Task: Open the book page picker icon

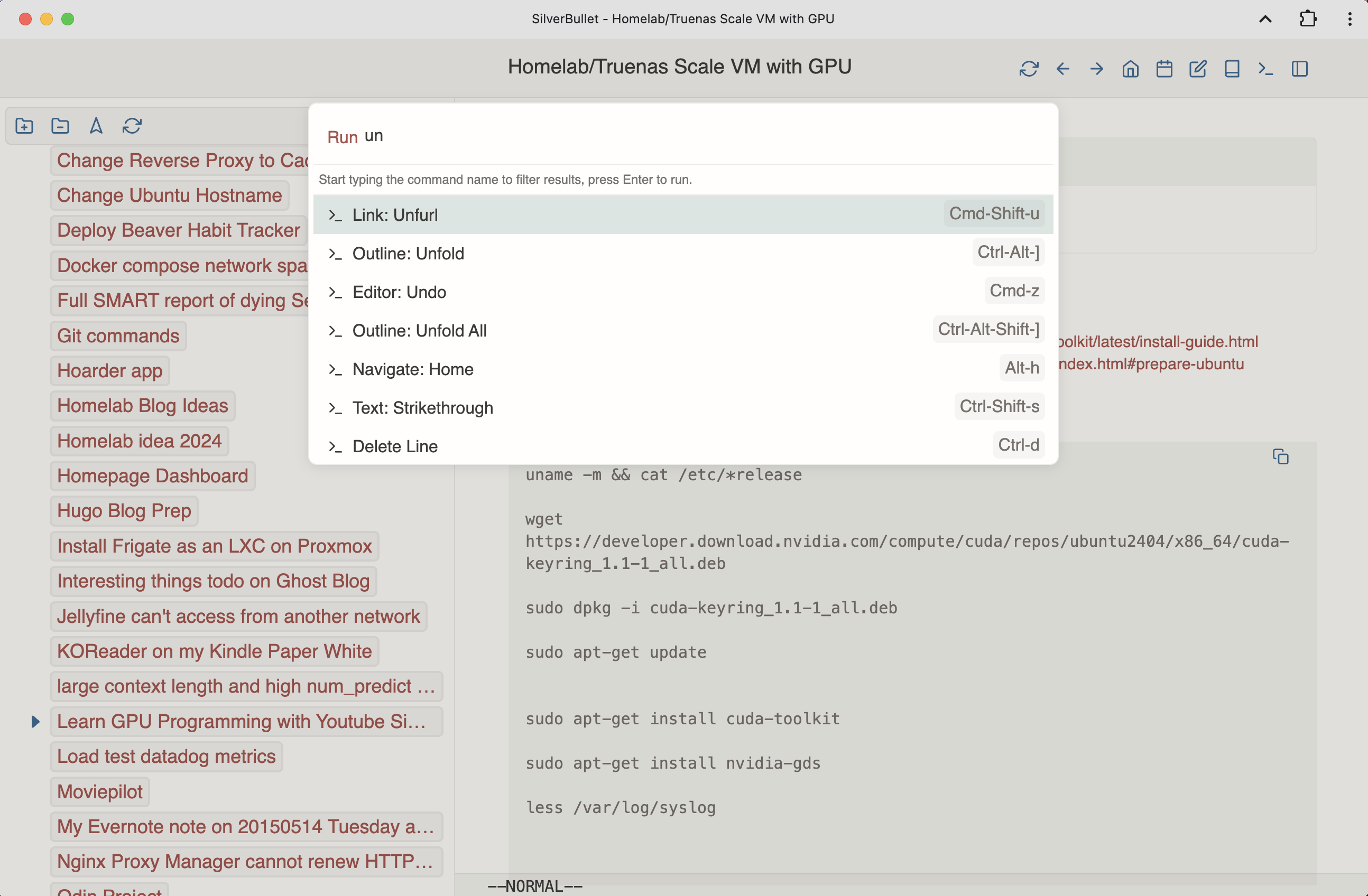Action: pyautogui.click(x=1232, y=69)
